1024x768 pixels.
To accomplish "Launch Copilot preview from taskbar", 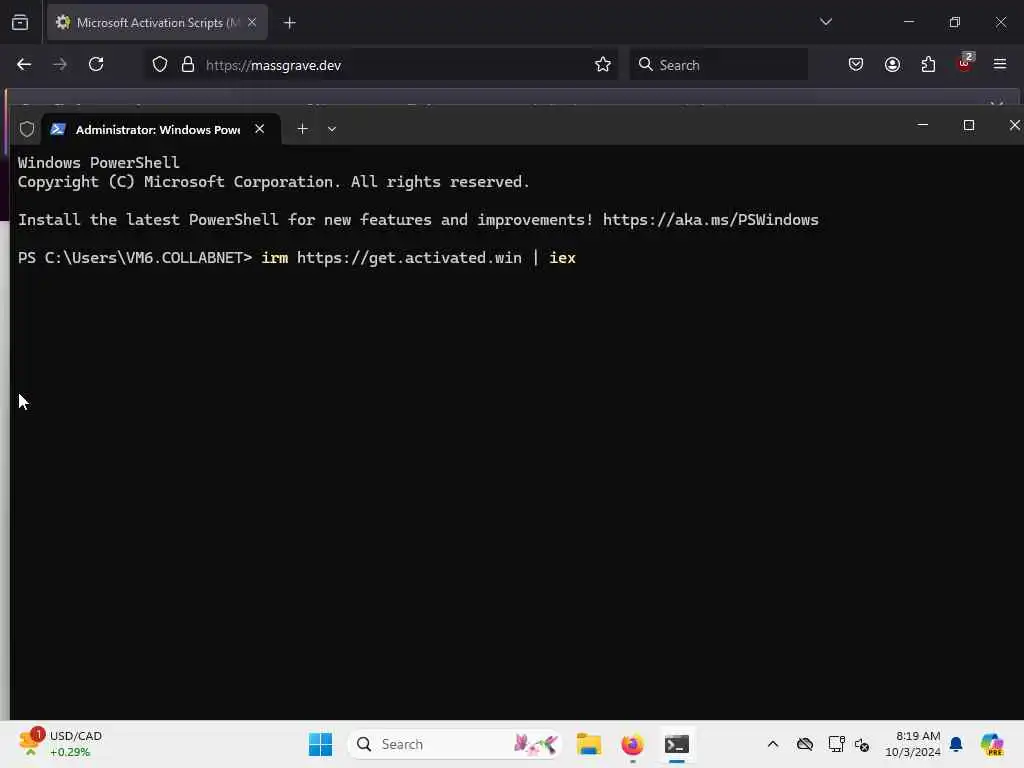I will [992, 744].
